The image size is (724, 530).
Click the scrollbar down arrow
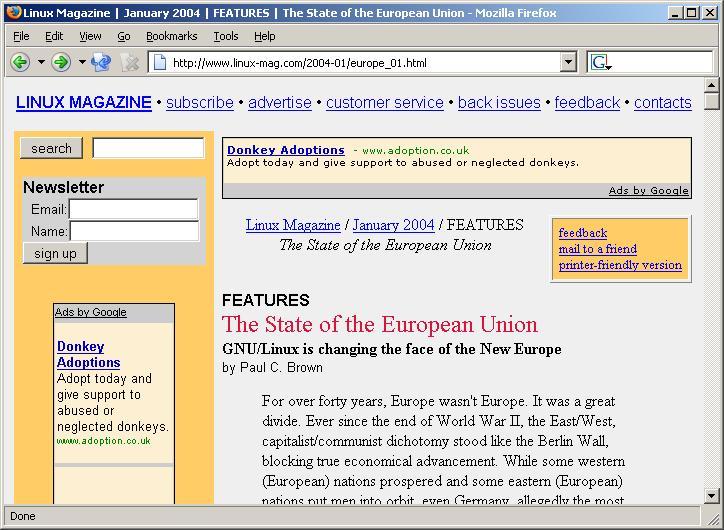(x=712, y=496)
